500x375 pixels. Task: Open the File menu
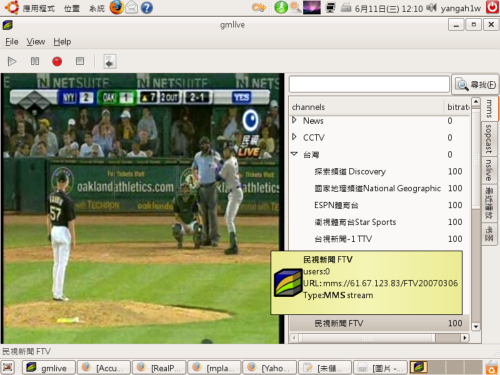tap(12, 42)
